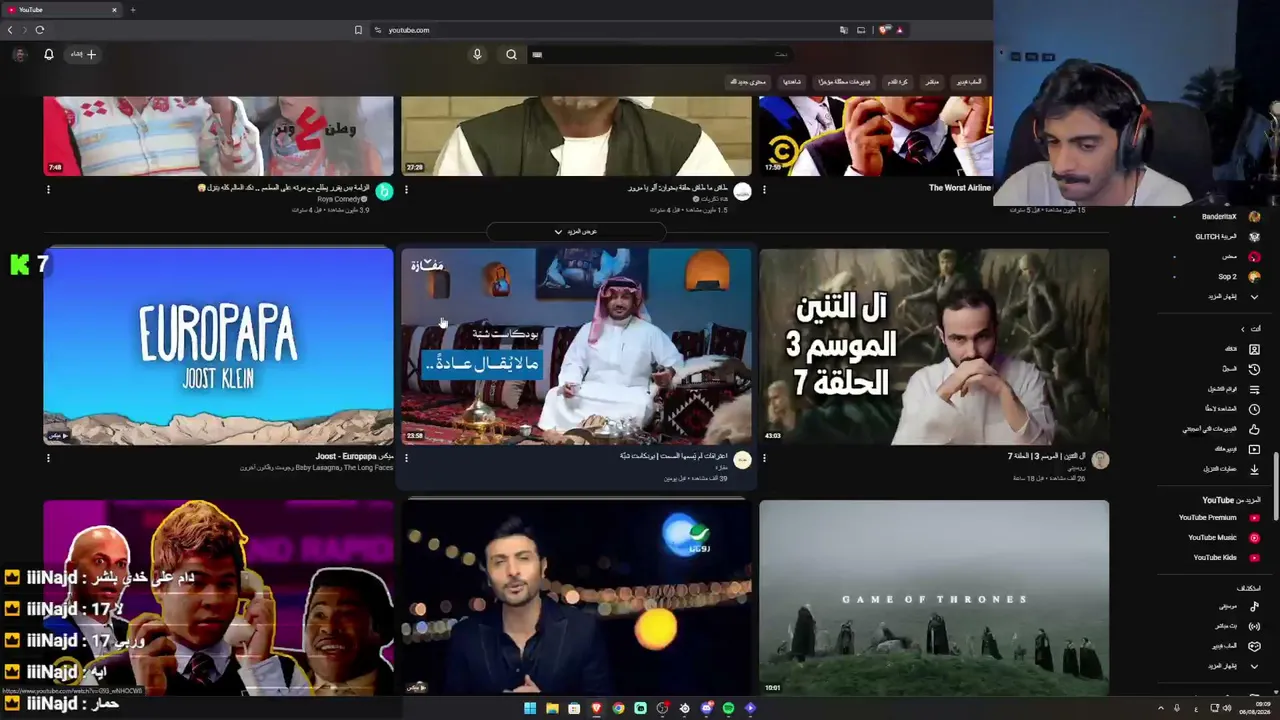Open The Worst Airline video thumbnail
The image size is (1280, 720).
[x=876, y=136]
